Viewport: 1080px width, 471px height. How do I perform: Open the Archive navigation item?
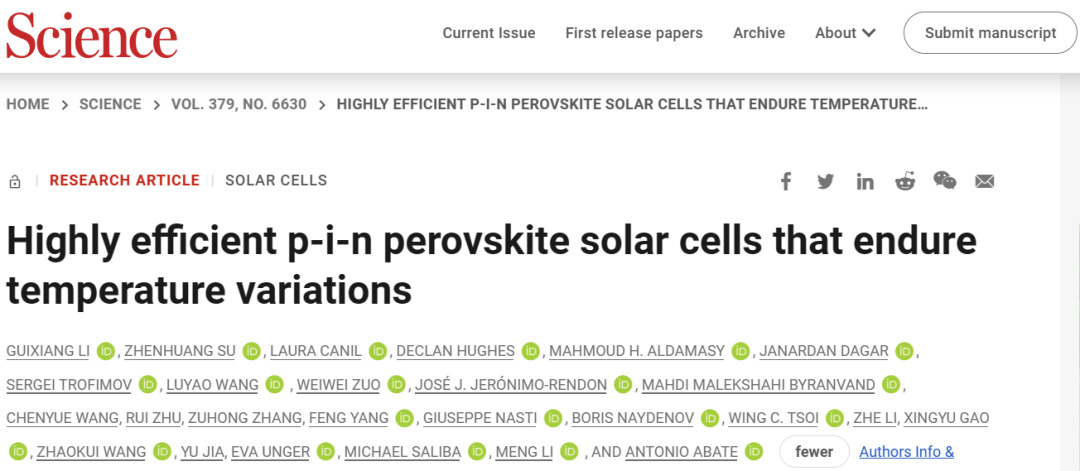point(759,33)
